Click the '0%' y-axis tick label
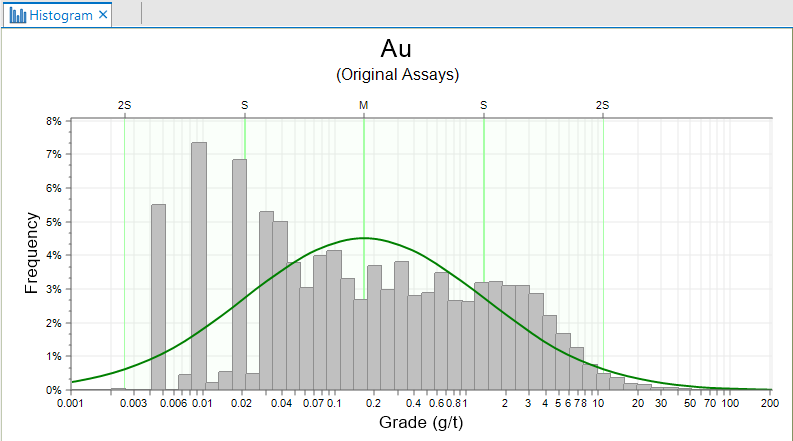793x441 pixels. tap(53, 390)
